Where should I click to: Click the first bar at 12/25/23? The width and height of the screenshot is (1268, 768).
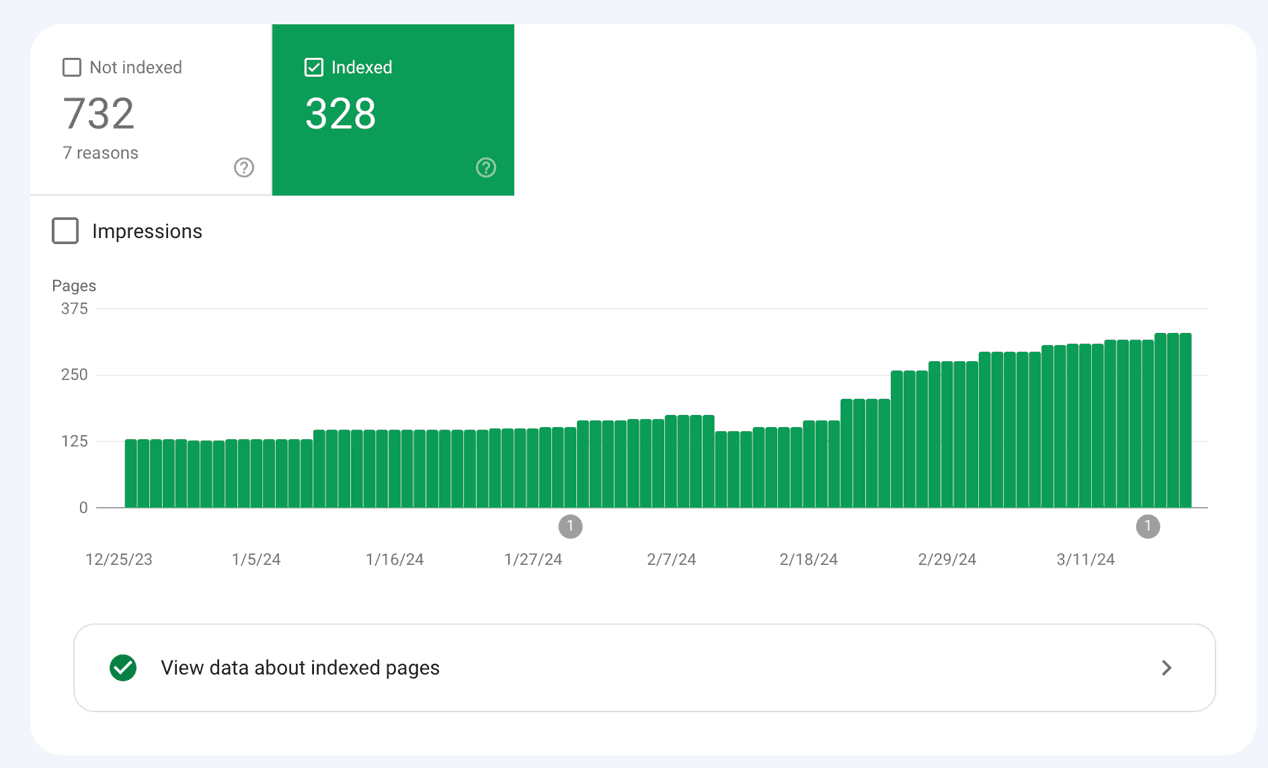pos(131,474)
